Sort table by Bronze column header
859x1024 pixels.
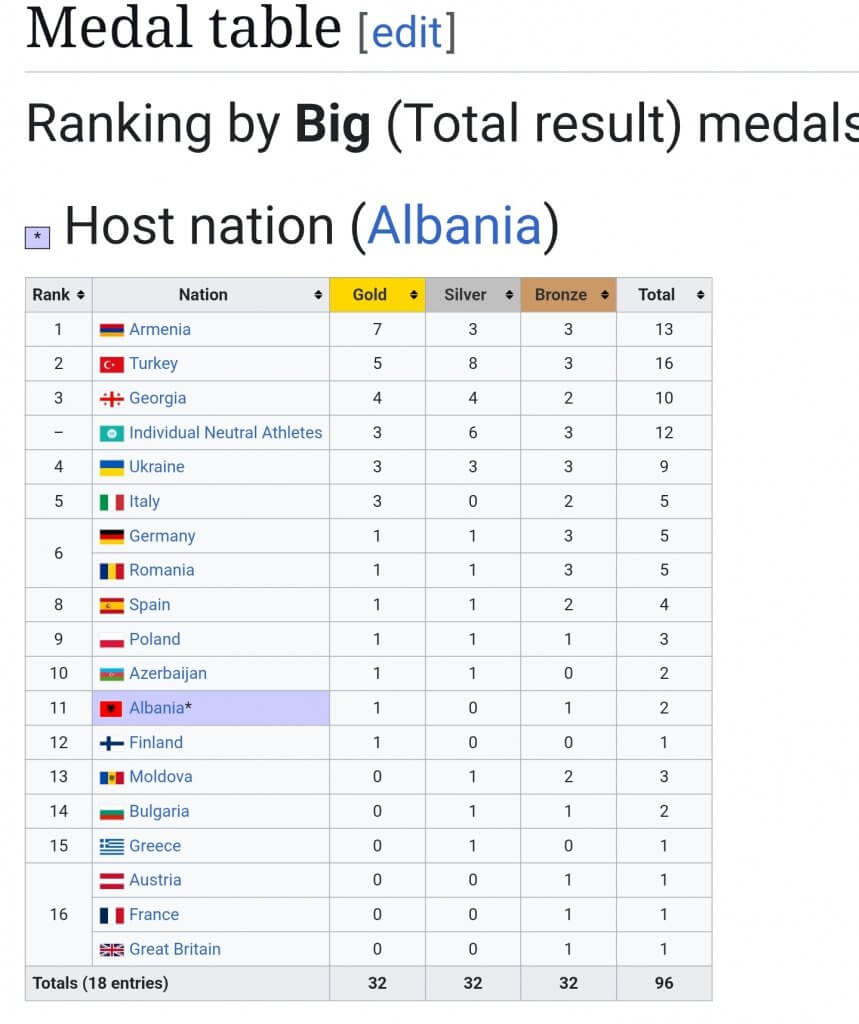(561, 295)
